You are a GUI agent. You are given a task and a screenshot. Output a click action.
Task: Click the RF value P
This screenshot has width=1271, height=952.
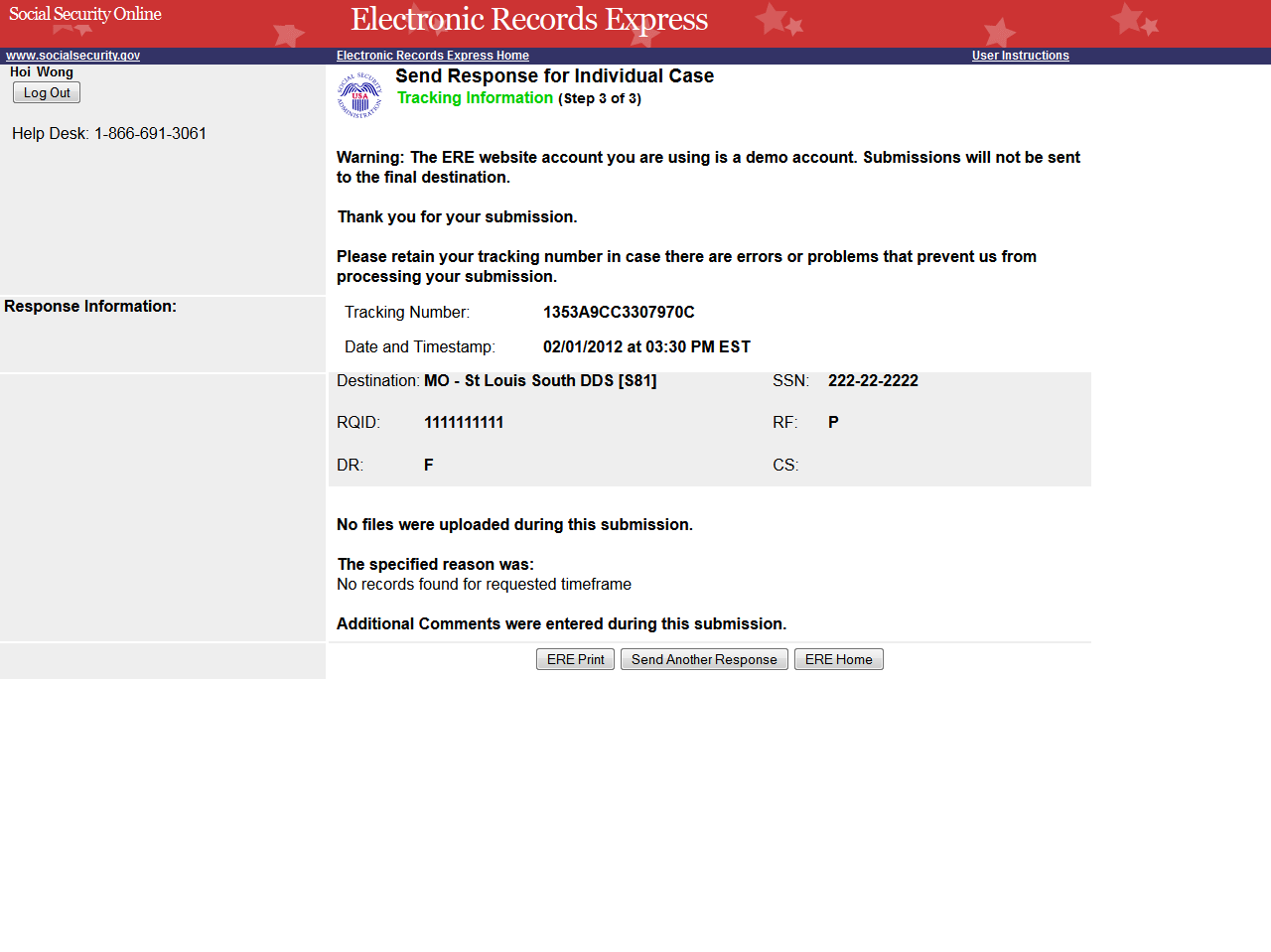(x=833, y=422)
